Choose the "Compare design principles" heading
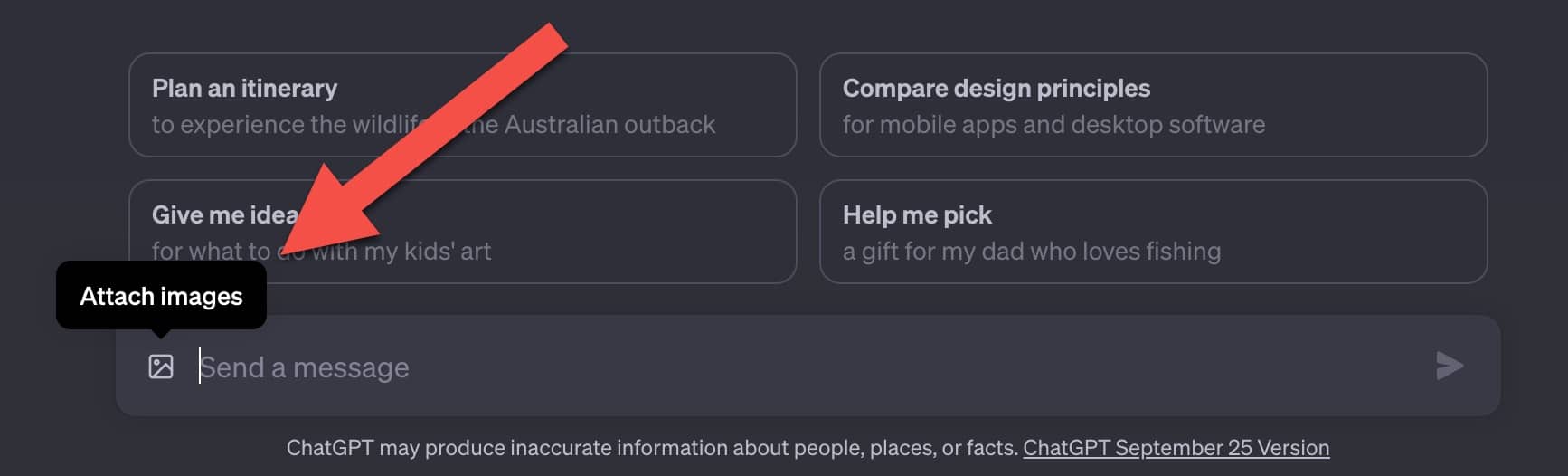The height and width of the screenshot is (476, 1568). pos(996,88)
